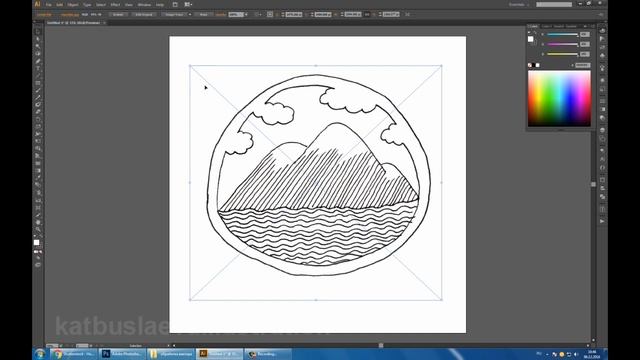The image size is (640, 360).
Task: Open the Object menu
Action: click(73, 5)
